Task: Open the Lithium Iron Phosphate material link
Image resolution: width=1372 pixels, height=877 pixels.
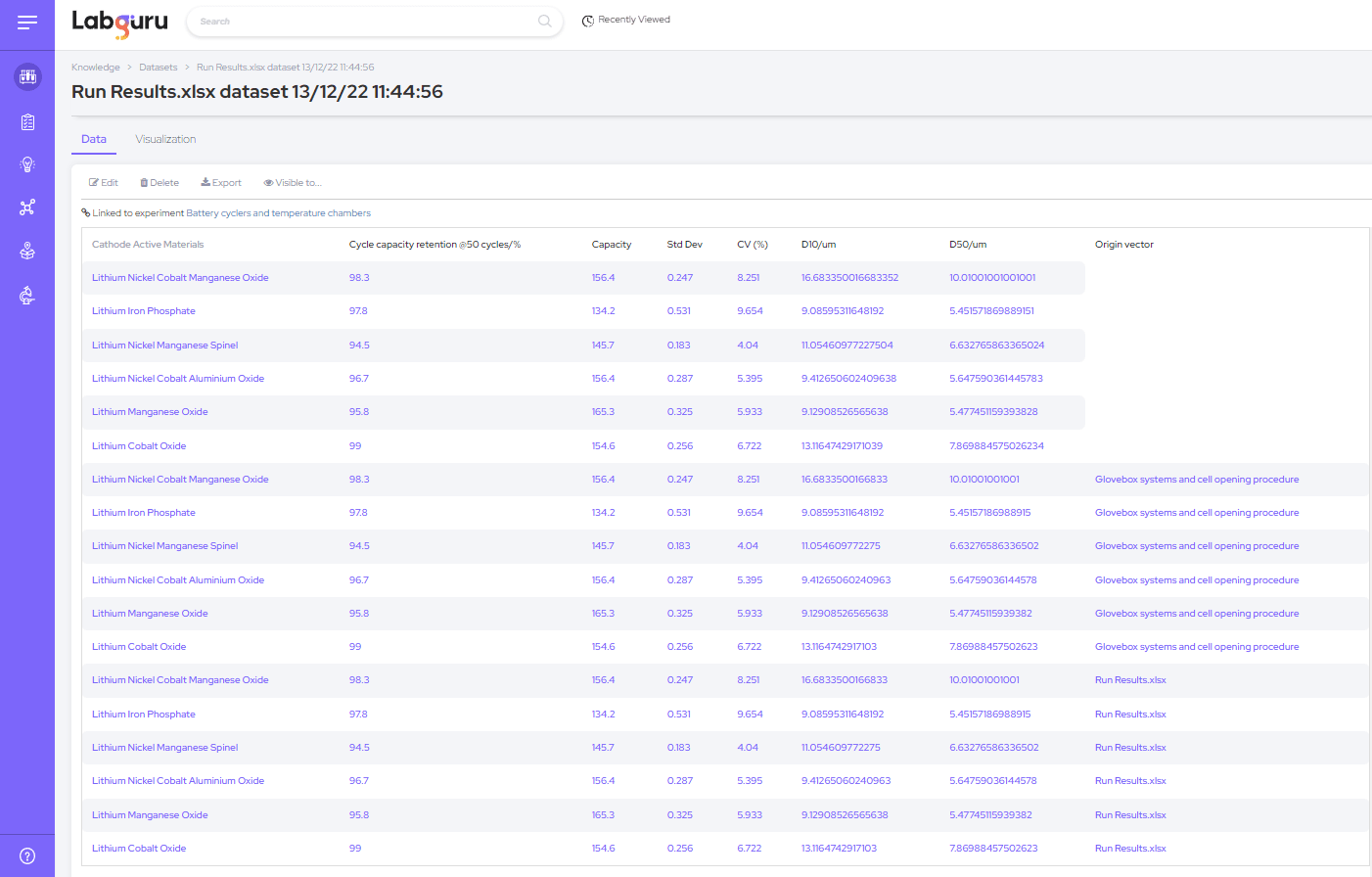Action: [x=143, y=310]
